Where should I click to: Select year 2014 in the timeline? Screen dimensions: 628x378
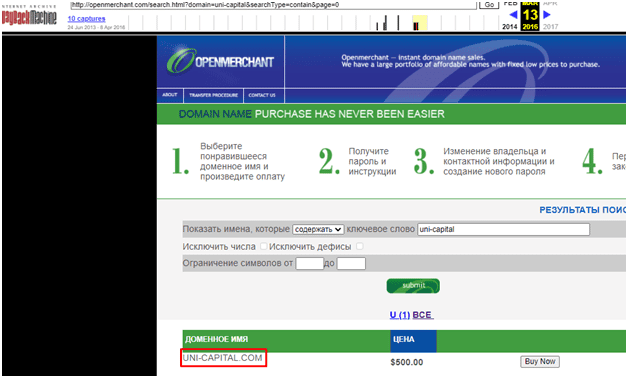coord(510,27)
